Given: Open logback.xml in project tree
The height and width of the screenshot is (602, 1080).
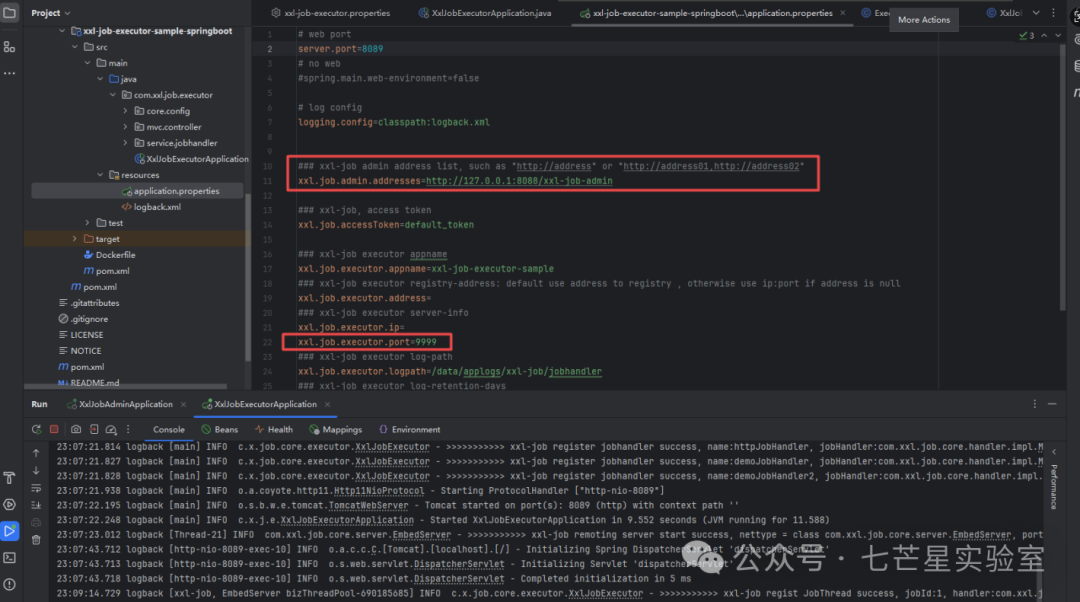Looking at the screenshot, I should coord(151,207).
